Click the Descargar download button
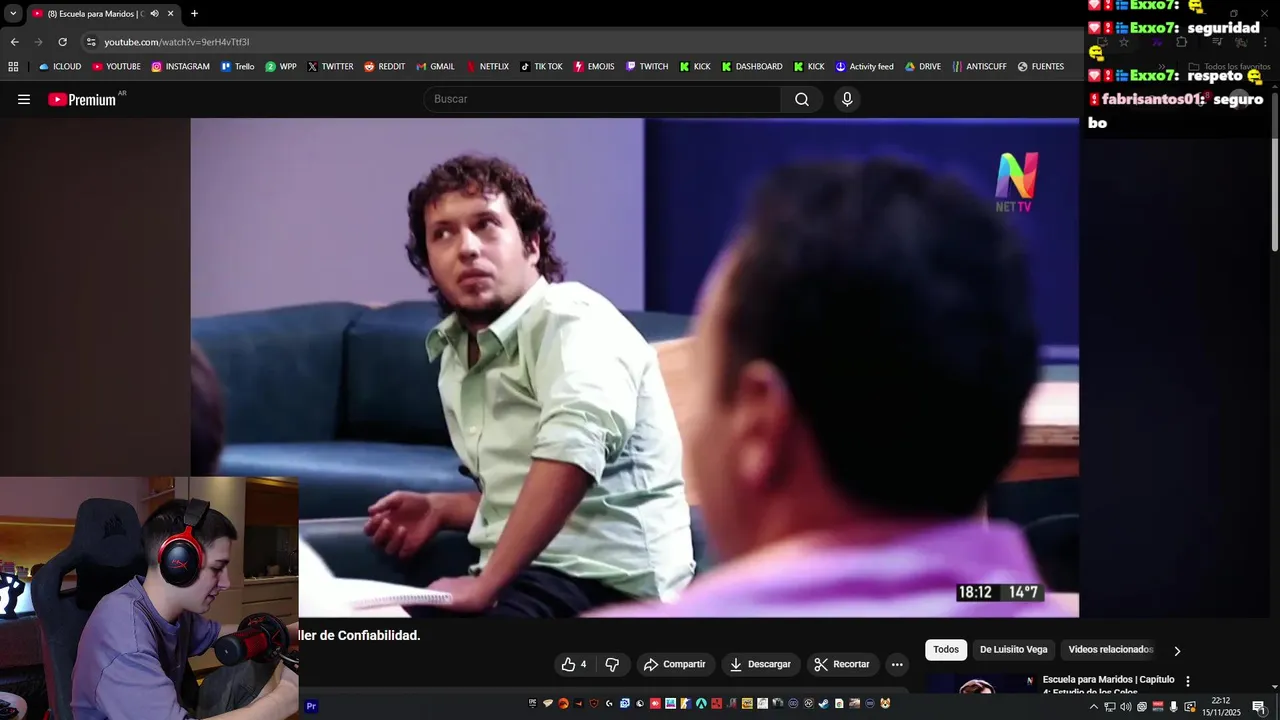Image resolution: width=1280 pixels, height=720 pixels. pos(760,664)
